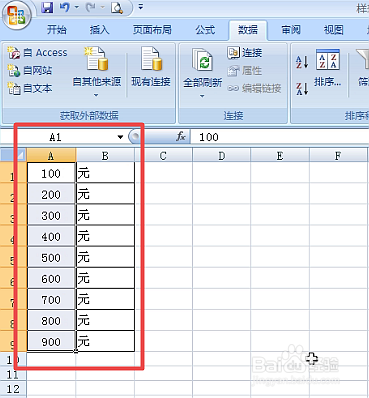Open the 页面布局 tab
369x398 pixels.
tap(152, 30)
